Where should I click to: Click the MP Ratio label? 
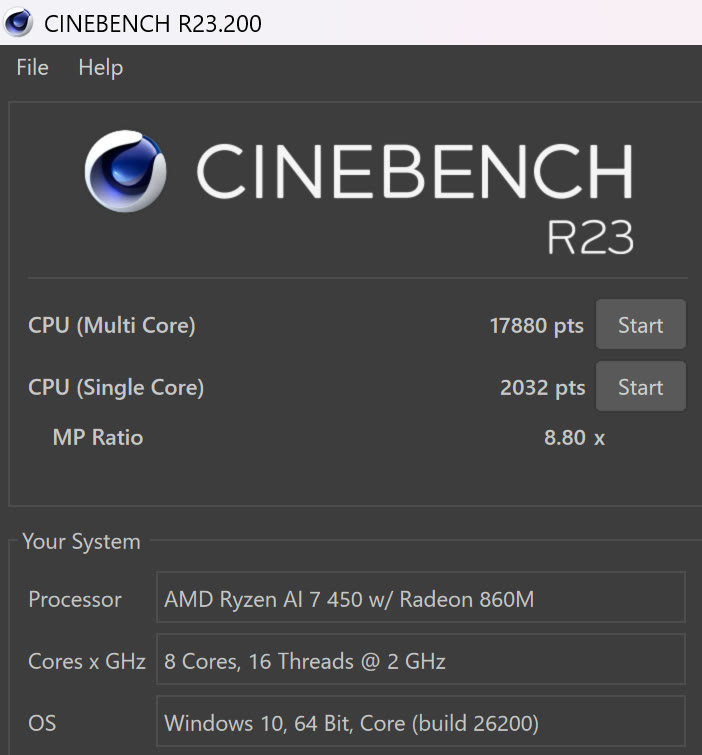(x=98, y=437)
